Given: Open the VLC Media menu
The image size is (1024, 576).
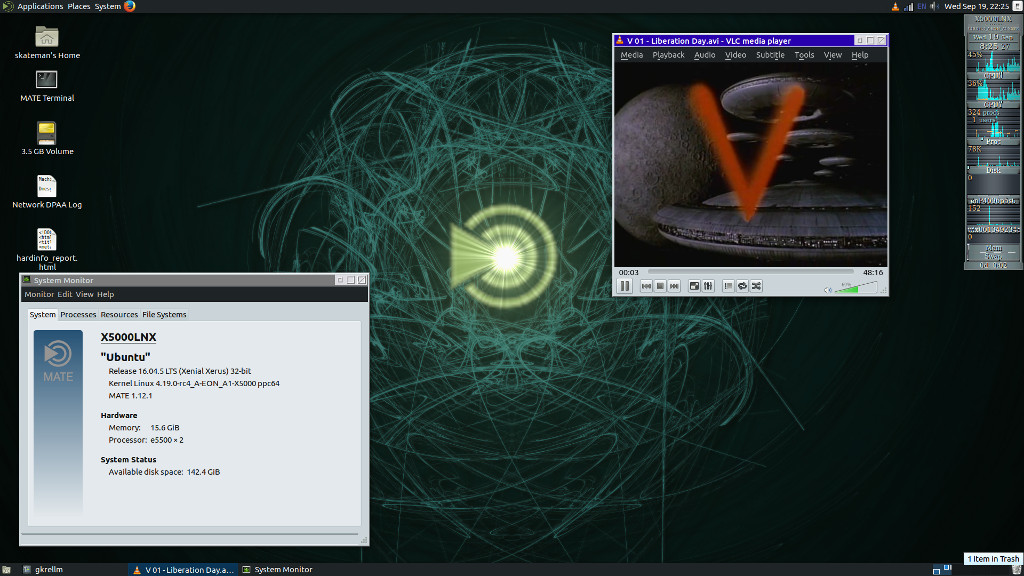Looking at the screenshot, I should tap(632, 55).
